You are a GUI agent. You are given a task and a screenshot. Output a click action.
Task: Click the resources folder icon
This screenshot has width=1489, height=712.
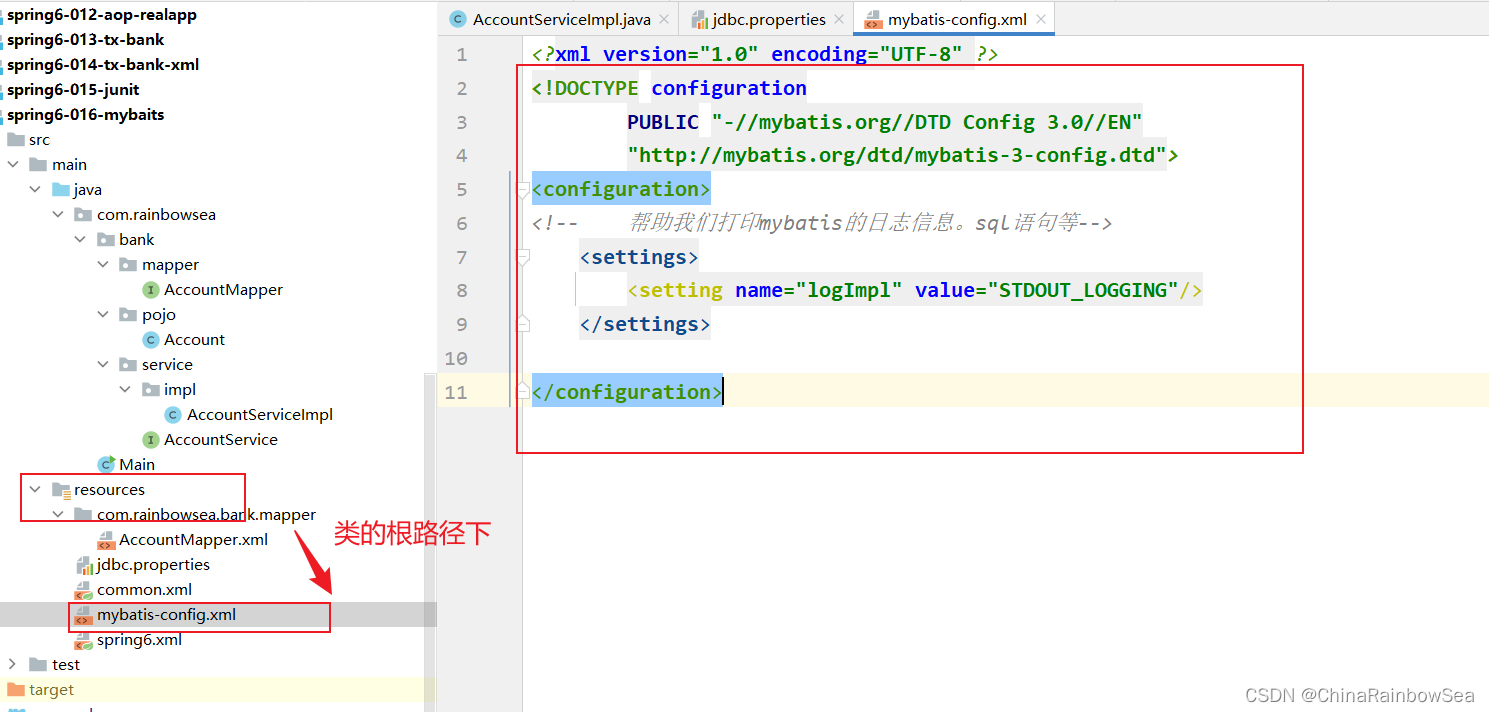[61, 490]
